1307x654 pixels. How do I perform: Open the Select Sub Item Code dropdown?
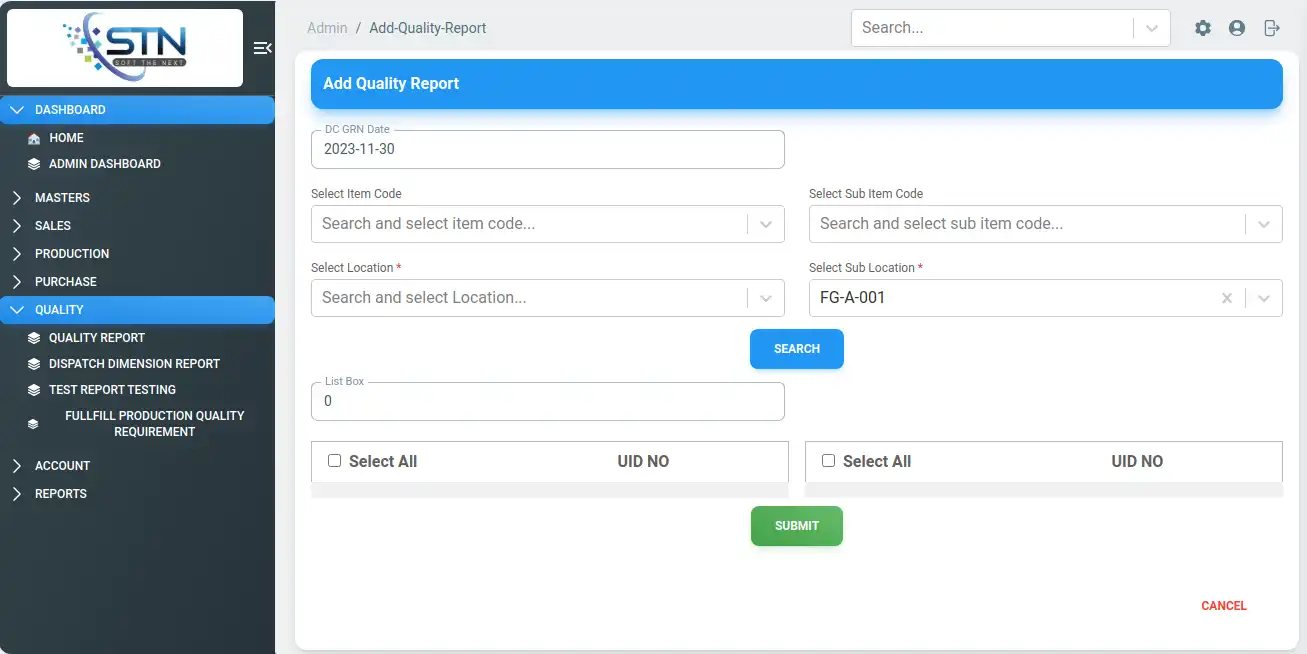tap(1264, 224)
